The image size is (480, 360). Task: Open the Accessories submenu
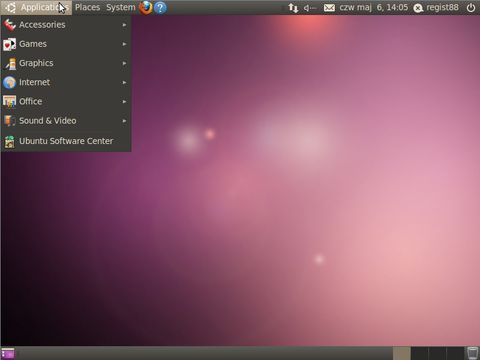coord(66,25)
